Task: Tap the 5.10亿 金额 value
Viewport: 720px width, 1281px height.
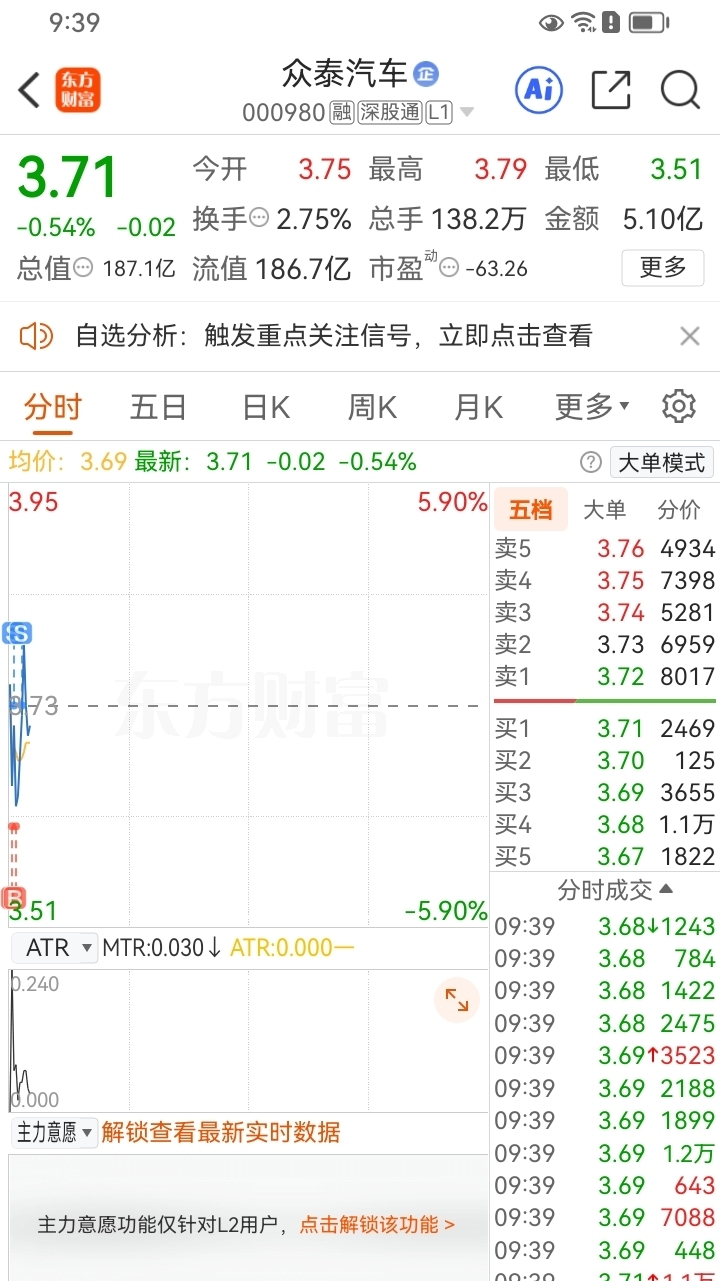Action: click(662, 218)
